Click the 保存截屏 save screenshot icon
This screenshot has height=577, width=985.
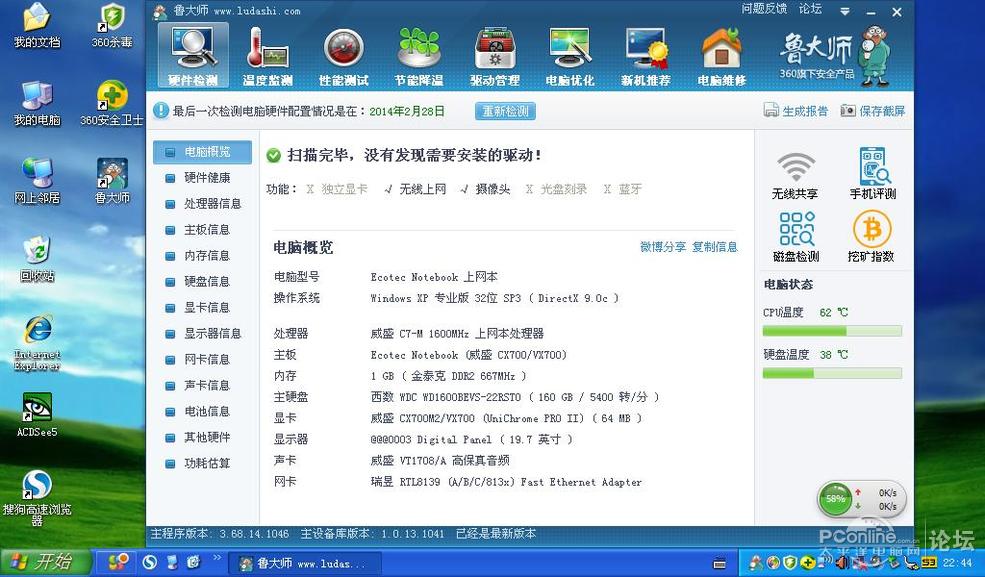(848, 111)
